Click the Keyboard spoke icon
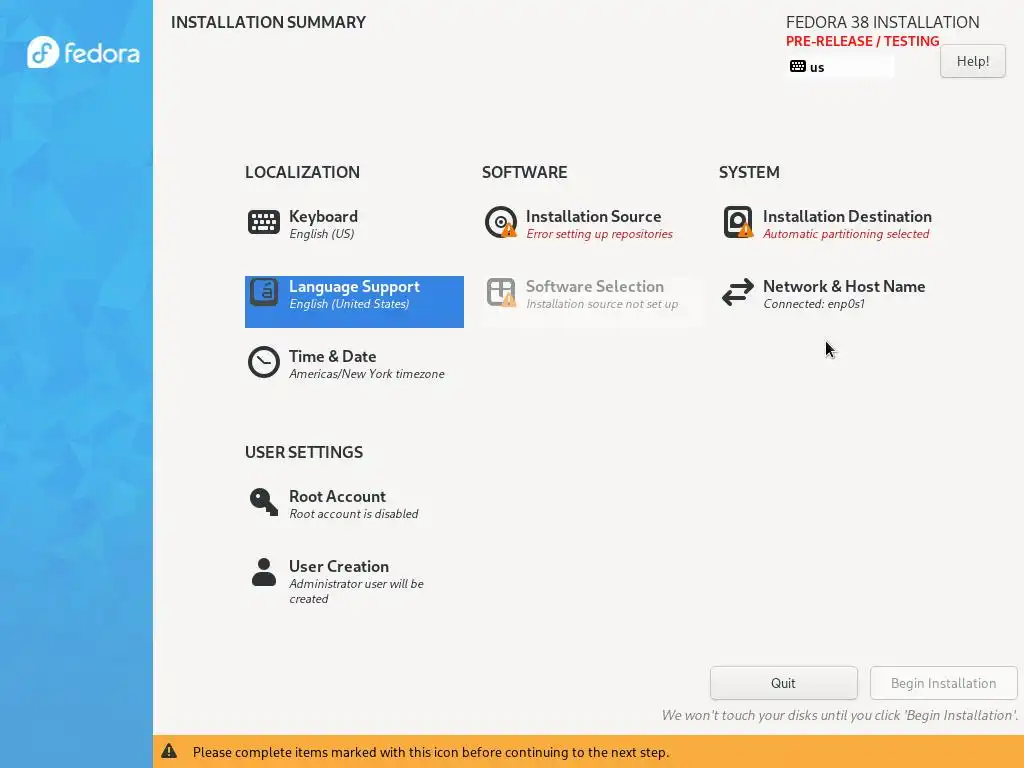Screen dimensions: 1024x768 [264, 222]
